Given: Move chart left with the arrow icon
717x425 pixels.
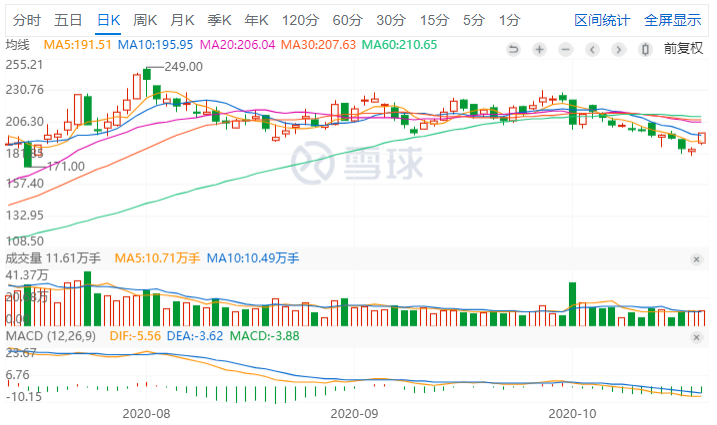Looking at the screenshot, I should click(592, 49).
